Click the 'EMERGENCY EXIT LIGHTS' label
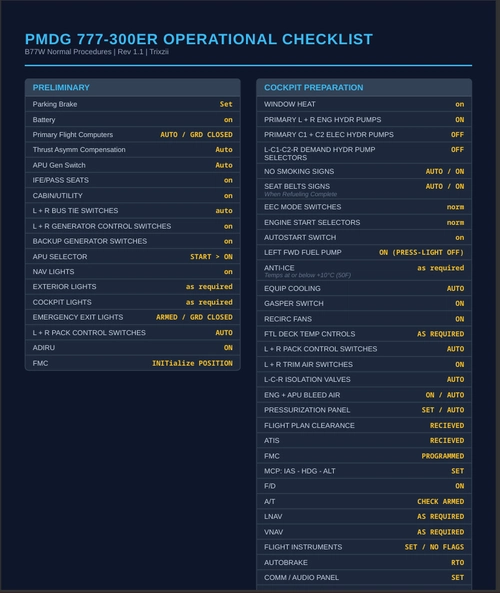The image size is (500, 593). (x=78, y=317)
